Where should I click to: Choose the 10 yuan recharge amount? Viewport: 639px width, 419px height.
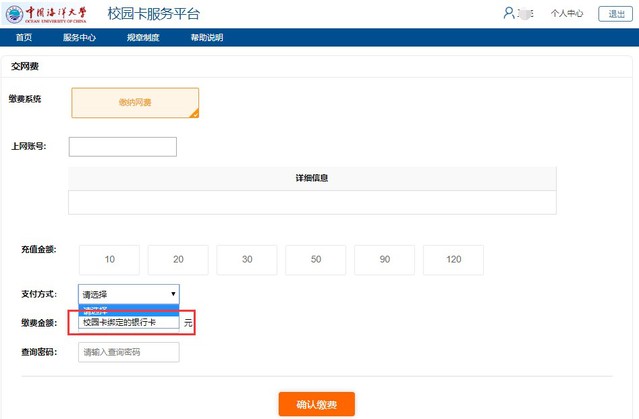tap(109, 260)
